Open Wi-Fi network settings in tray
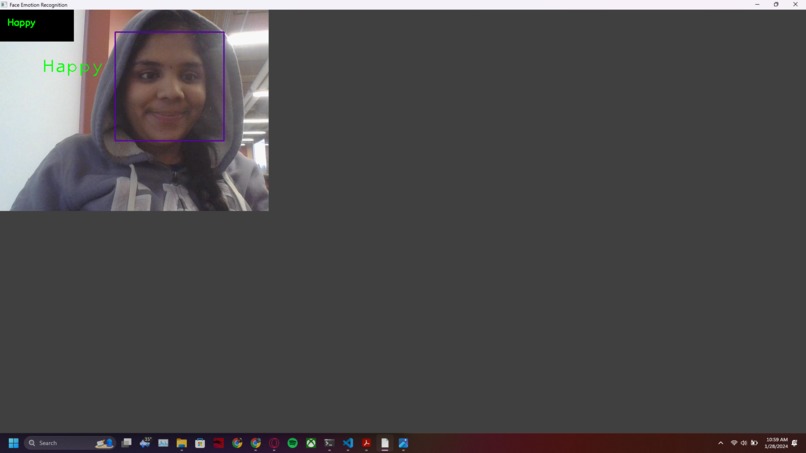 click(x=734, y=443)
